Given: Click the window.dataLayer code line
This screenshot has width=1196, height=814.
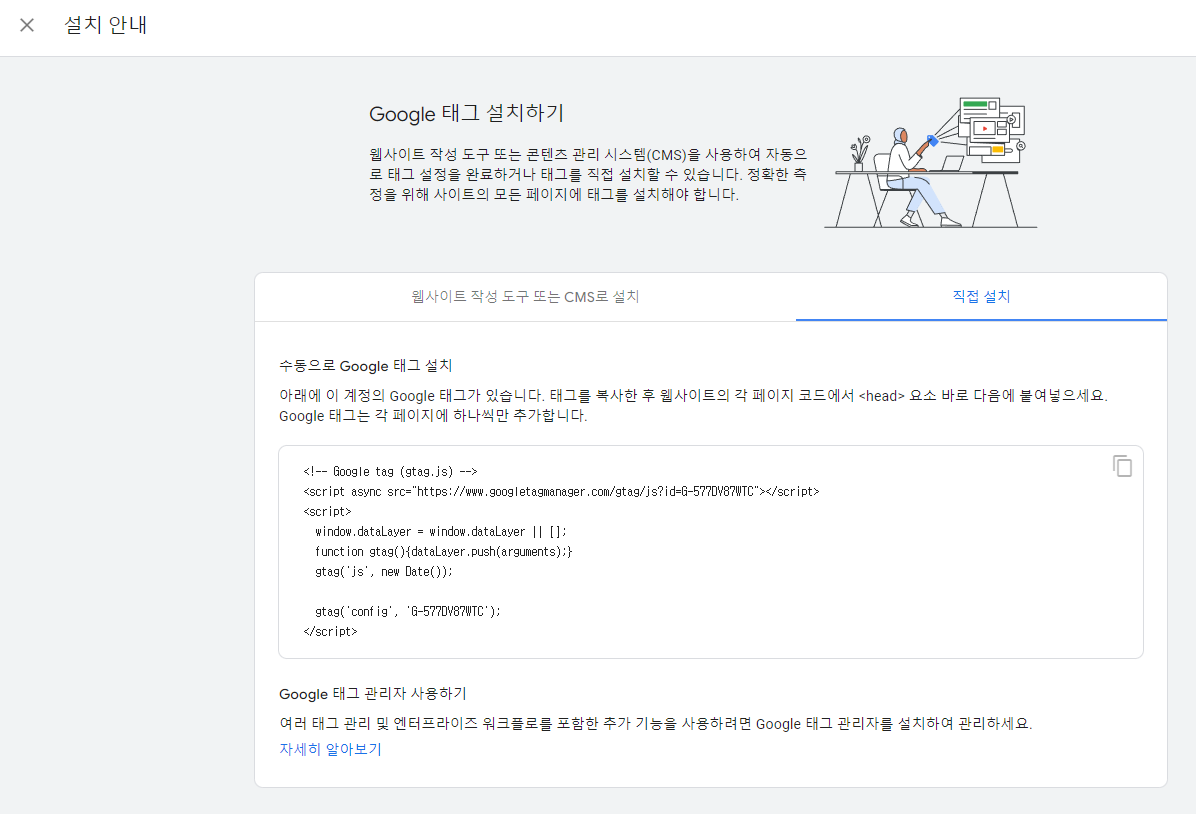Looking at the screenshot, I should click(x=440, y=532).
